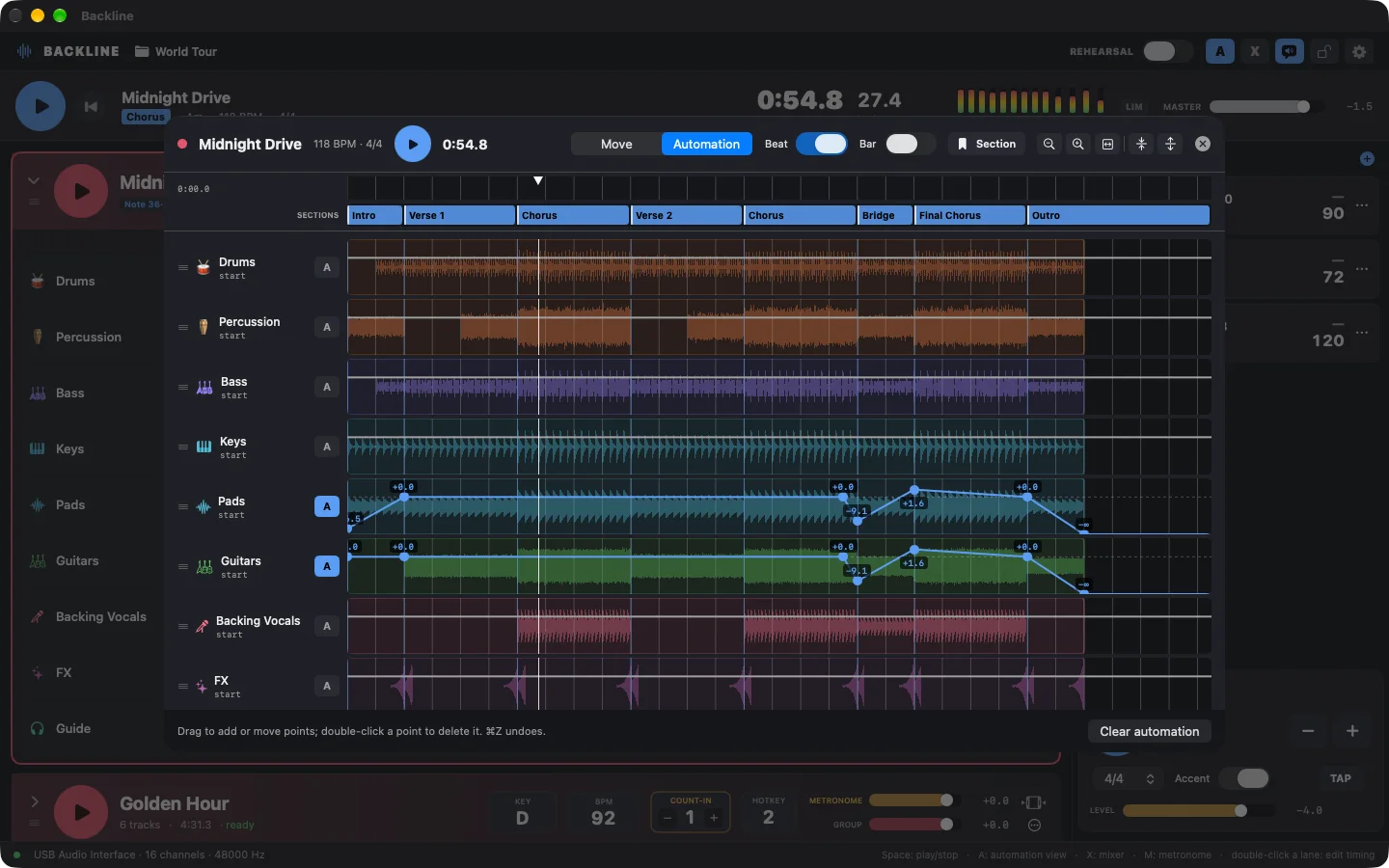Click the TAP tempo button
Viewport: 1389px width, 868px height.
pyautogui.click(x=1341, y=778)
